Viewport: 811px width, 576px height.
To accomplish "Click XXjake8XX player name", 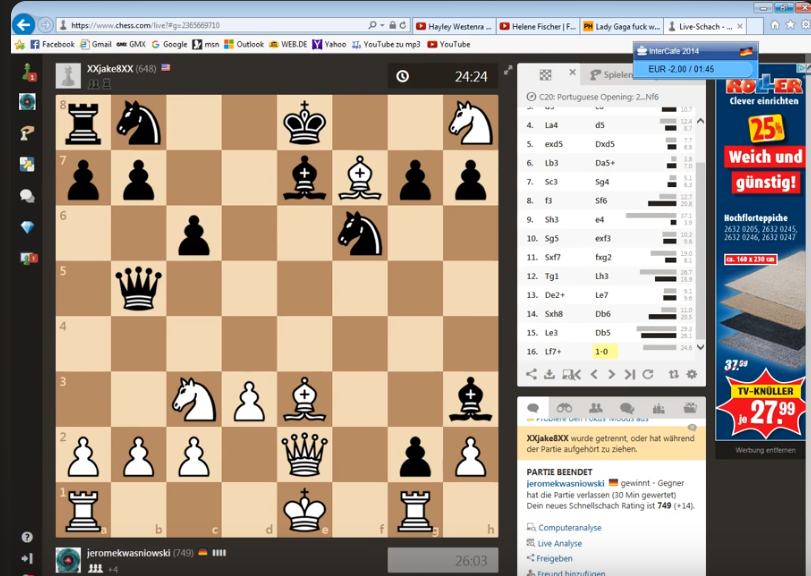I will [x=110, y=69].
